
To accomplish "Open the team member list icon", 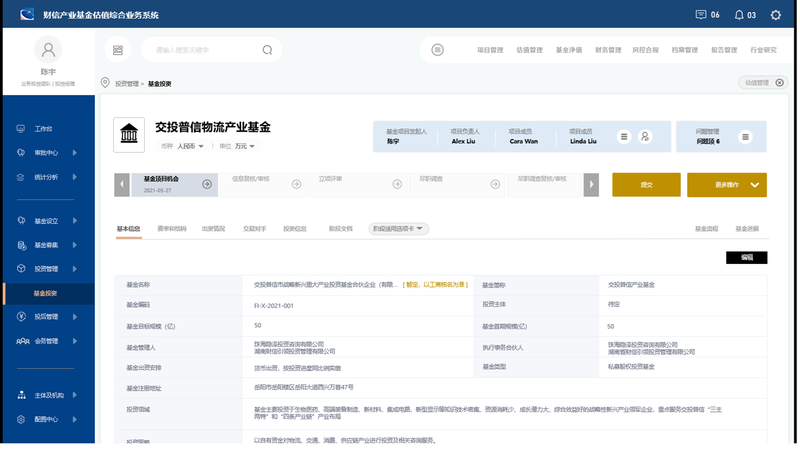I will coord(623,137).
